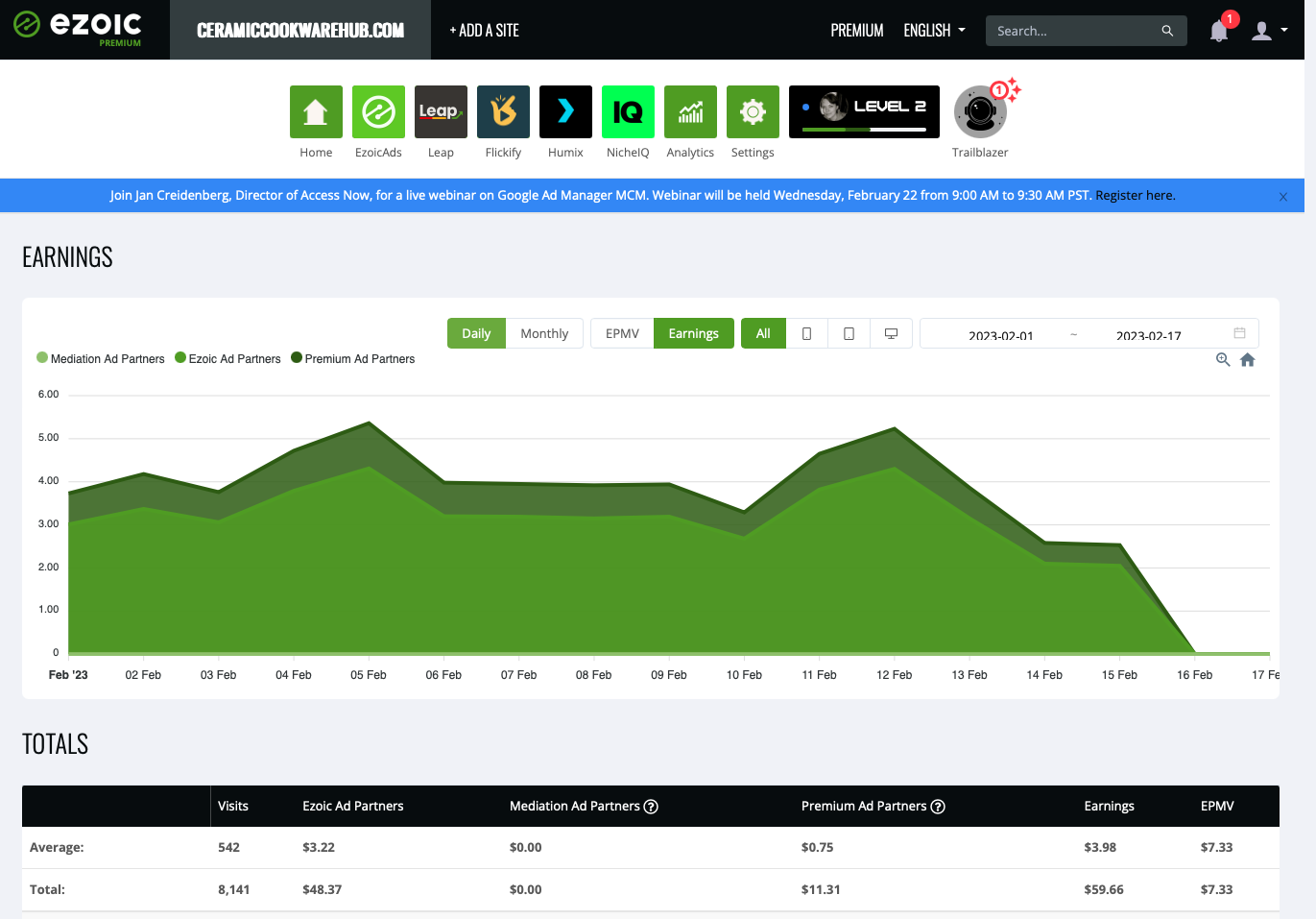This screenshot has width=1316, height=919.
Task: Click the EPMV column header
Action: point(1217,806)
